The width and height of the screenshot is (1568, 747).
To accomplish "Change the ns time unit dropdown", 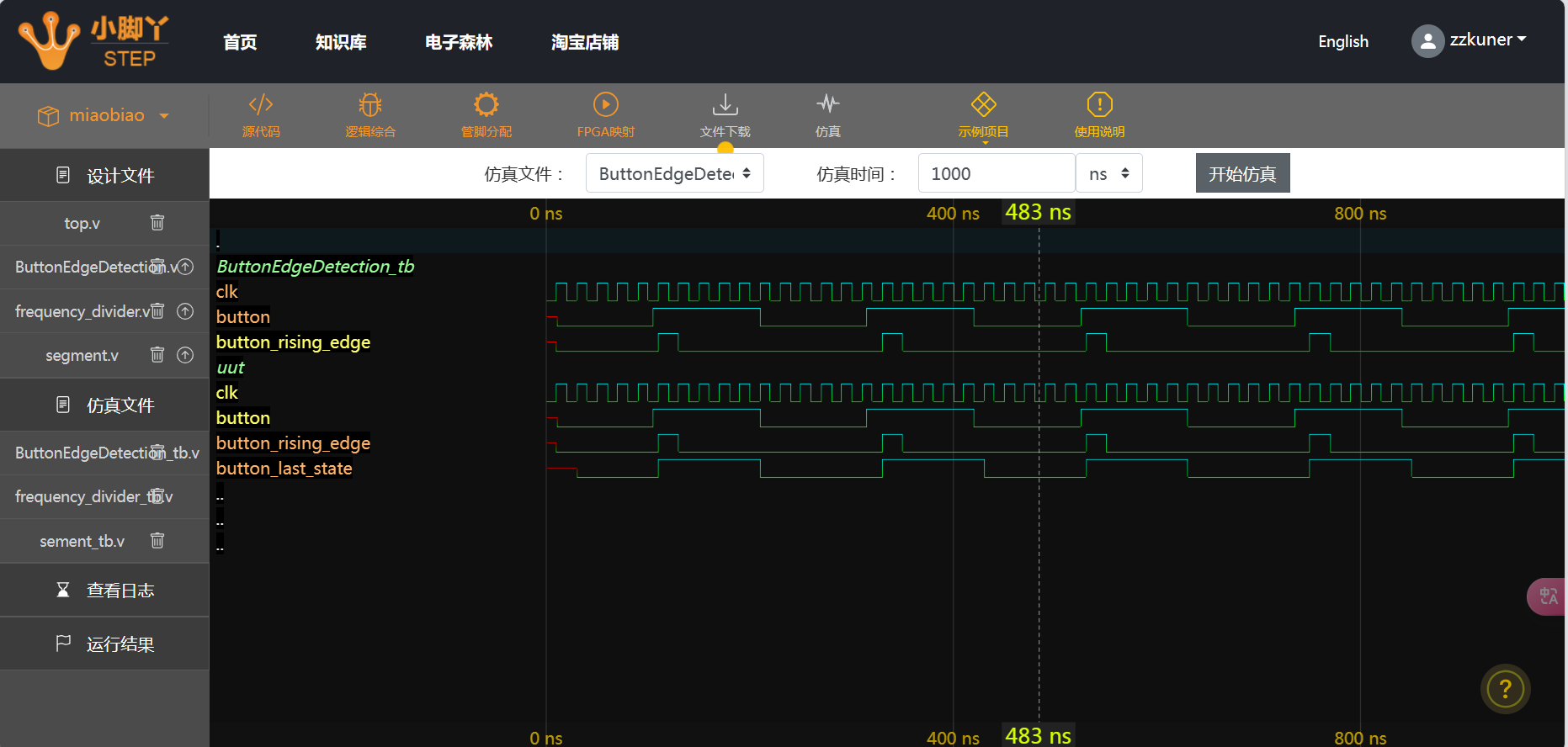I will [x=1108, y=173].
